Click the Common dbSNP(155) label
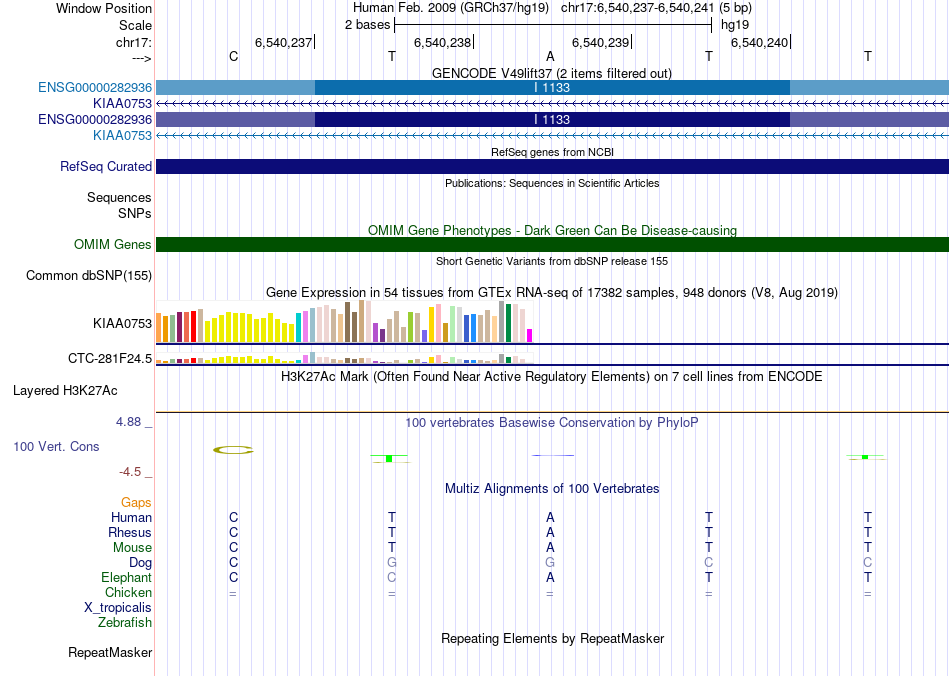Viewport: 950px width, 676px height. pyautogui.click(x=88, y=276)
